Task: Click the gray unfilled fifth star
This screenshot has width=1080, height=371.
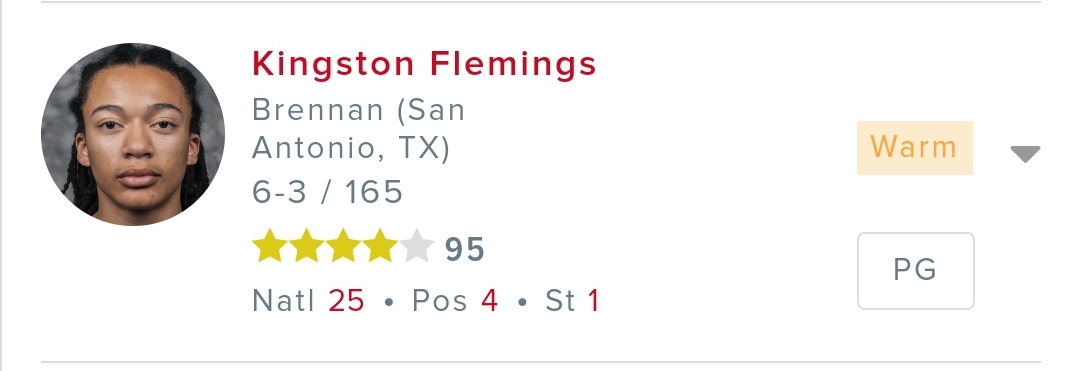Action: 417,246
